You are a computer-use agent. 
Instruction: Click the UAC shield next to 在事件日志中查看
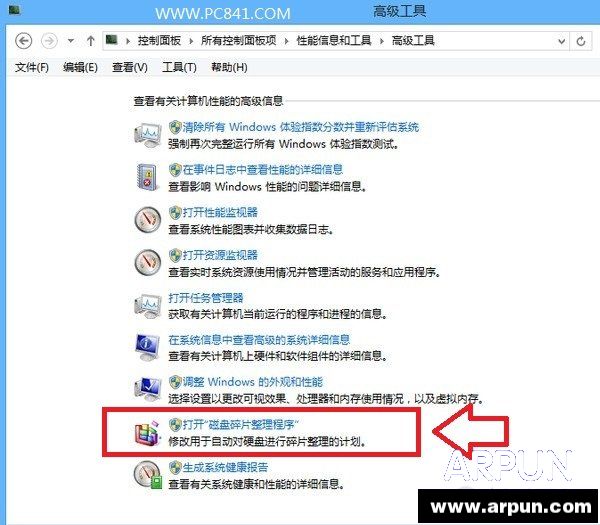175,170
